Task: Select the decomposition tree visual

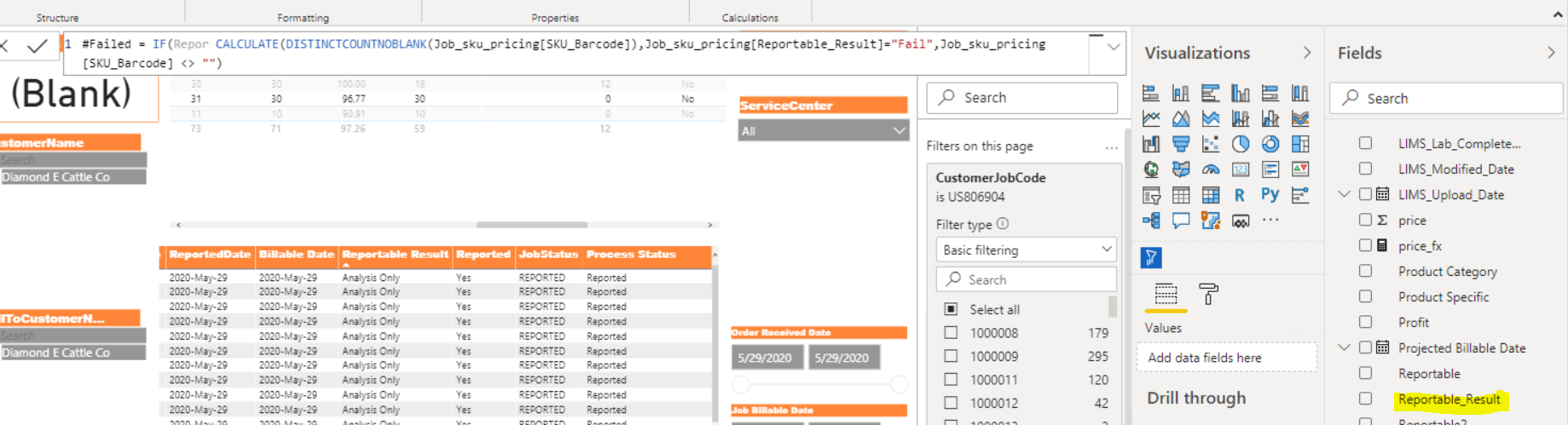Action: coord(1151,221)
